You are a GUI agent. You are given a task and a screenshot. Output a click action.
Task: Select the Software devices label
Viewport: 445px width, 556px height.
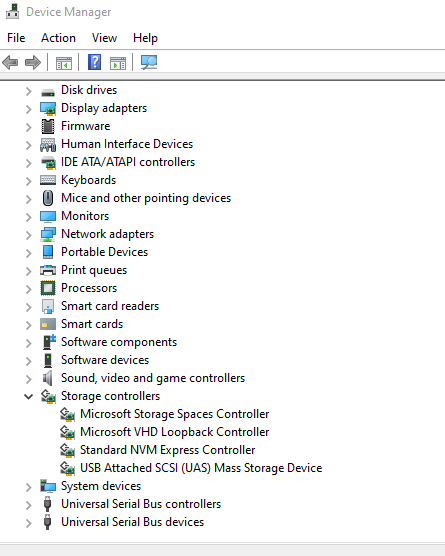click(x=105, y=360)
